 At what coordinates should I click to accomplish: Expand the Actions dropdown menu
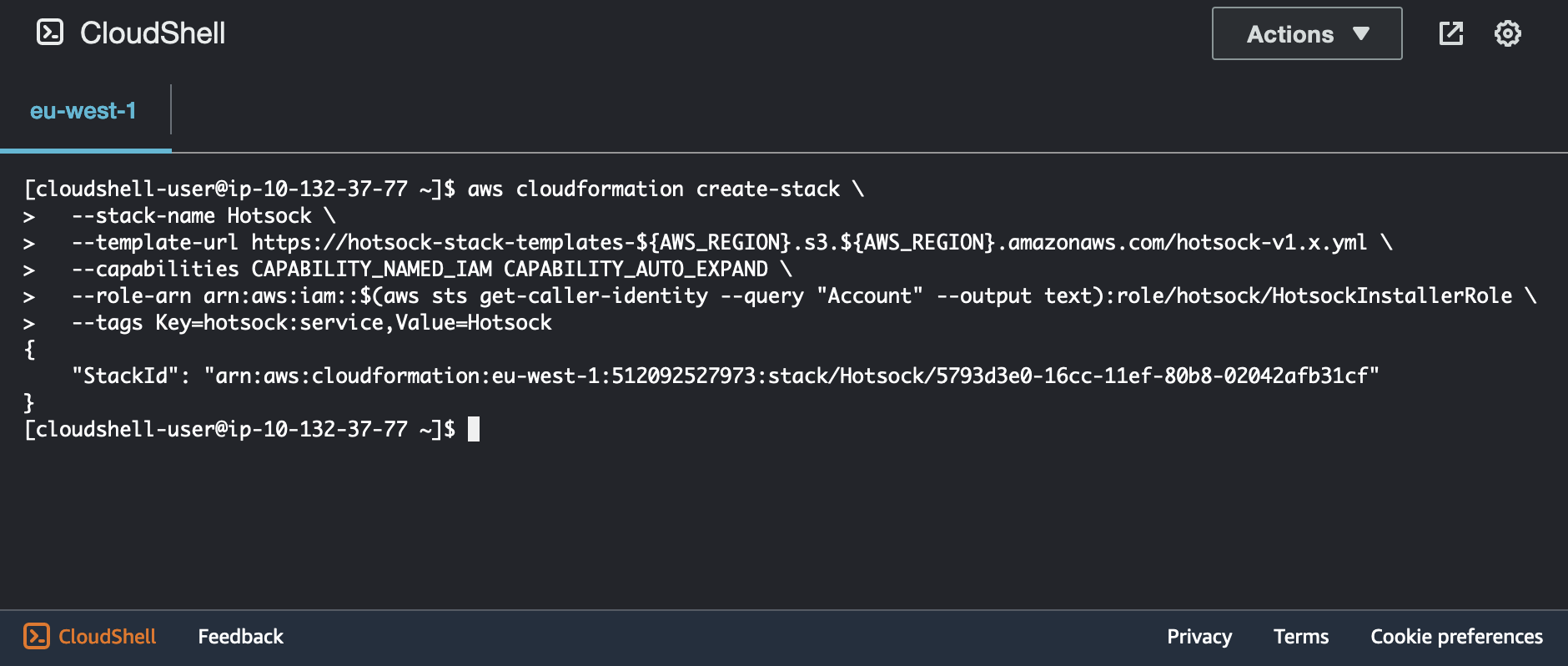tap(1306, 33)
